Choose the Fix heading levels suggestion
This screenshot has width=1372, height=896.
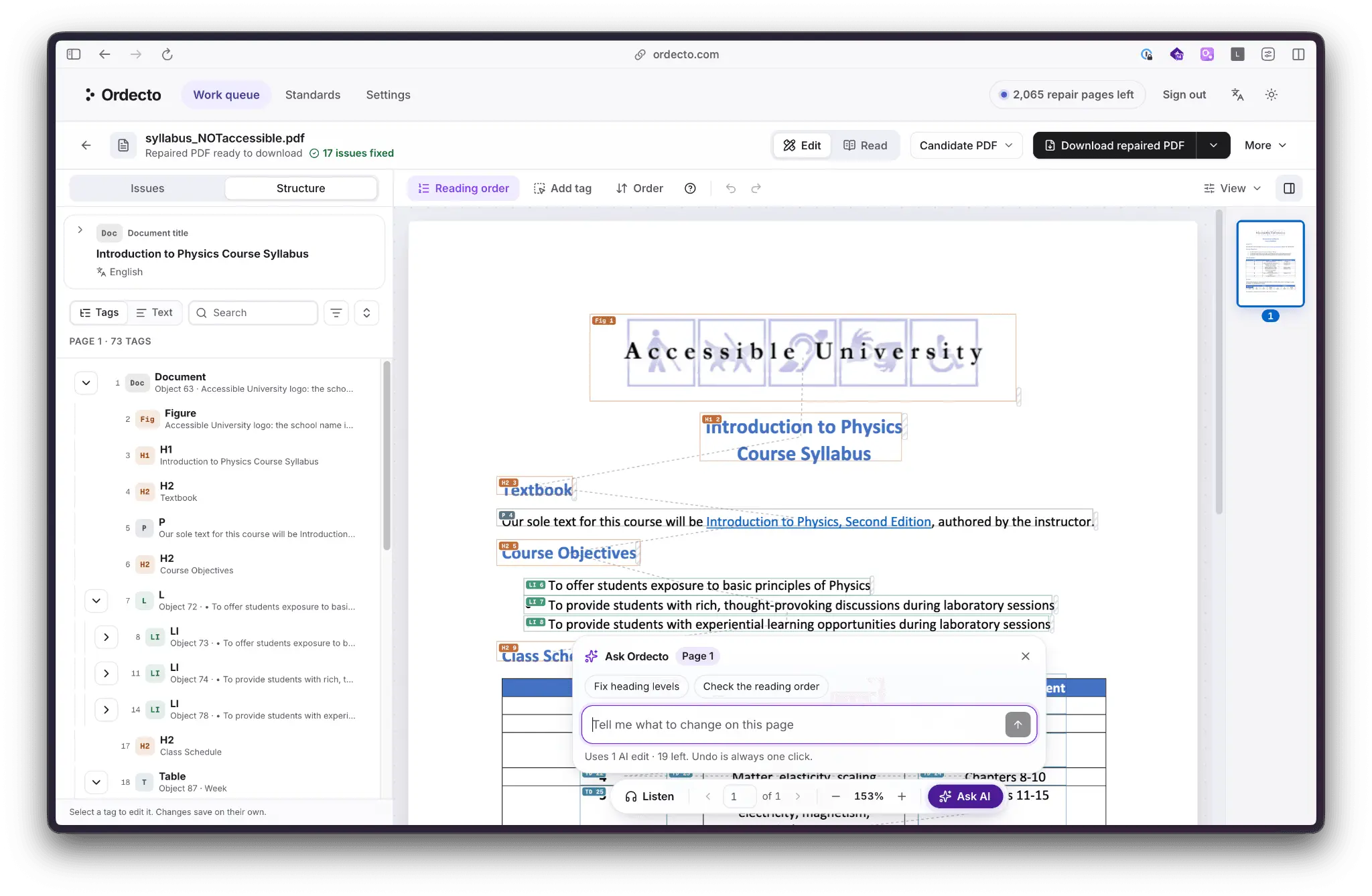[x=636, y=686]
